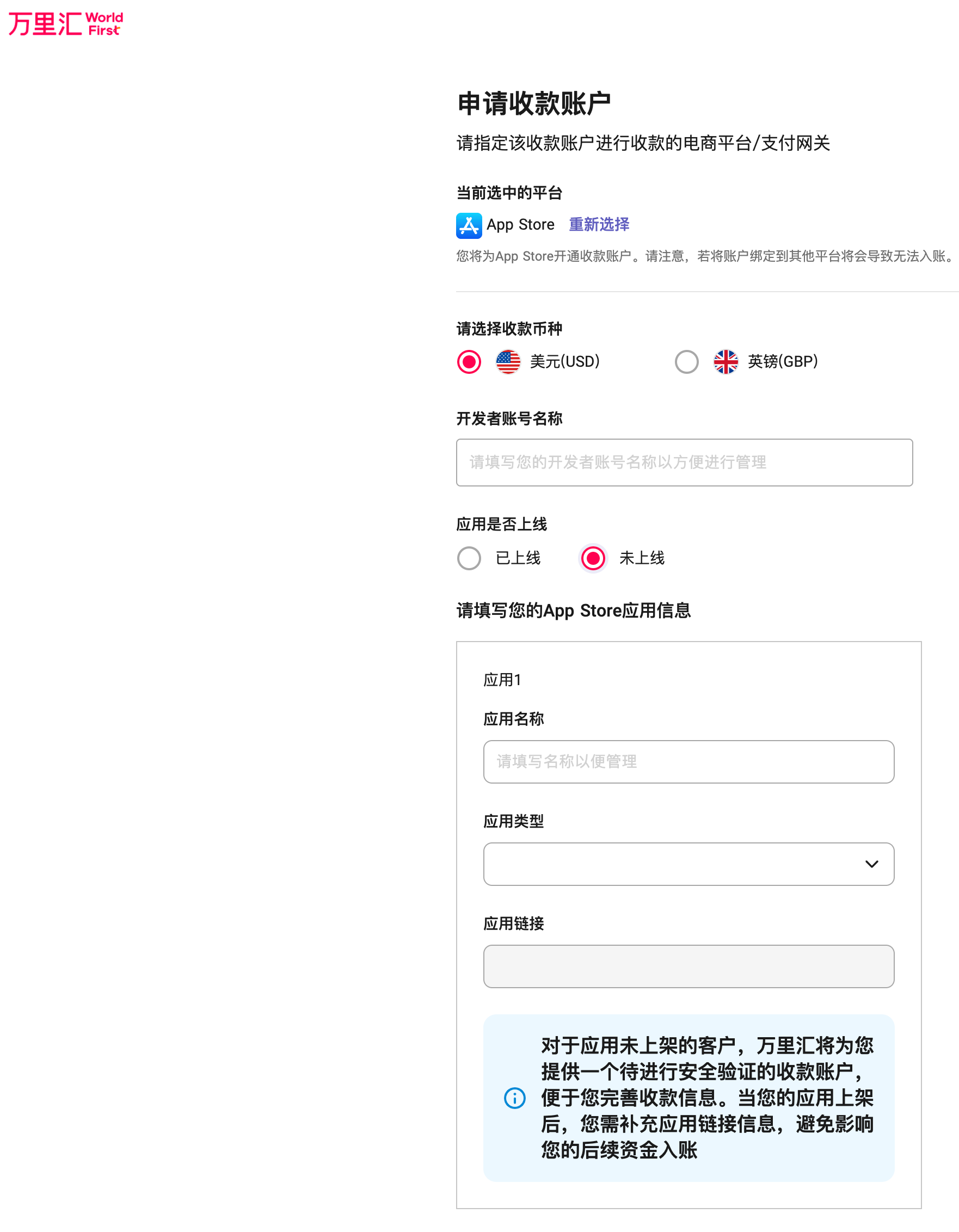This screenshot has height=1232, width=959.
Task: Click the 请选择收款币种 label
Action: [509, 328]
